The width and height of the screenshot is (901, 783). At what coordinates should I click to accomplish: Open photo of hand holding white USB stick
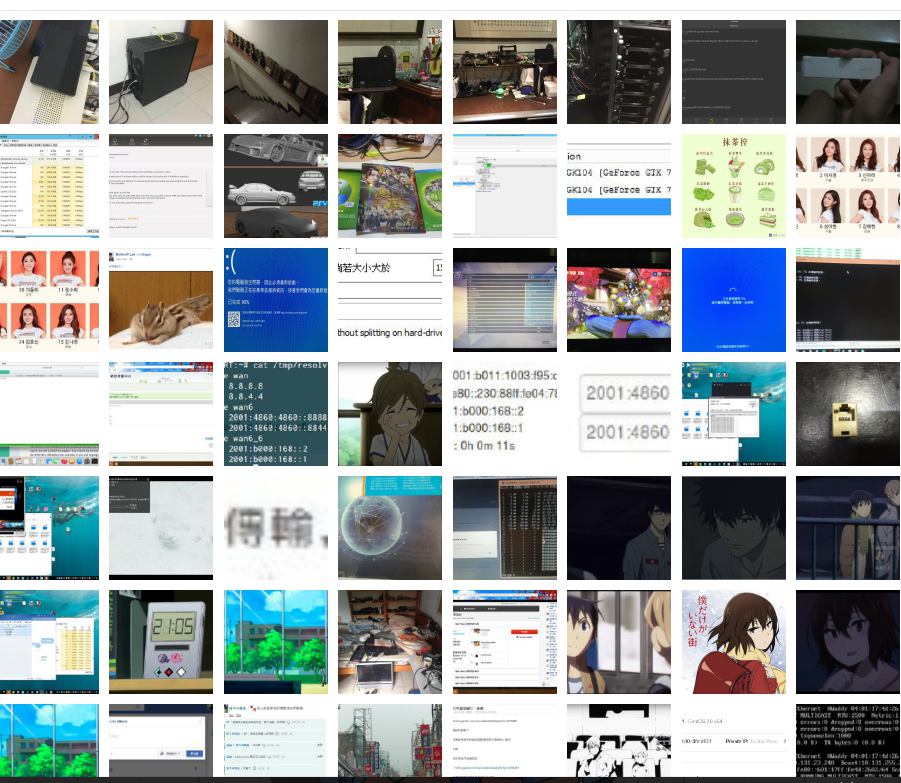(848, 72)
